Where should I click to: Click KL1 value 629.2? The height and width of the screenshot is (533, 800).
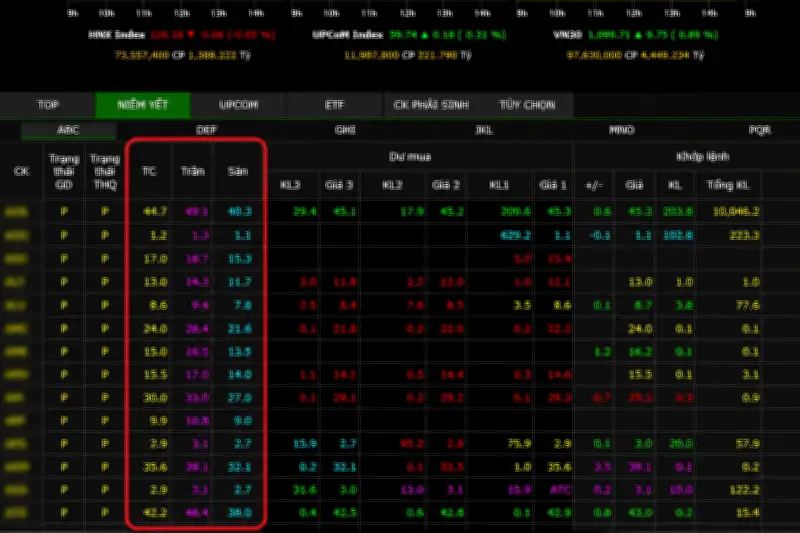(516, 235)
